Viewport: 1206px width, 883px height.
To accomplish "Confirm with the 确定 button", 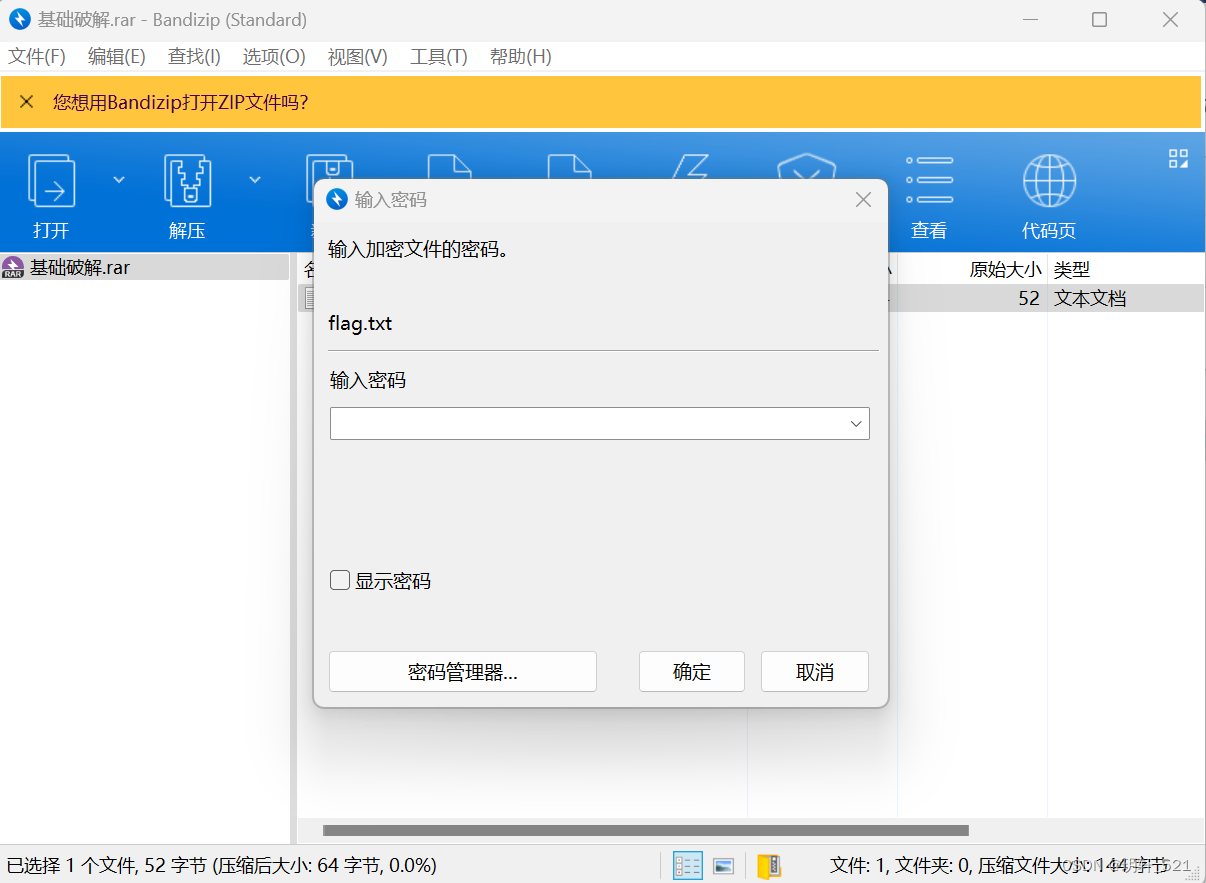I will point(692,672).
